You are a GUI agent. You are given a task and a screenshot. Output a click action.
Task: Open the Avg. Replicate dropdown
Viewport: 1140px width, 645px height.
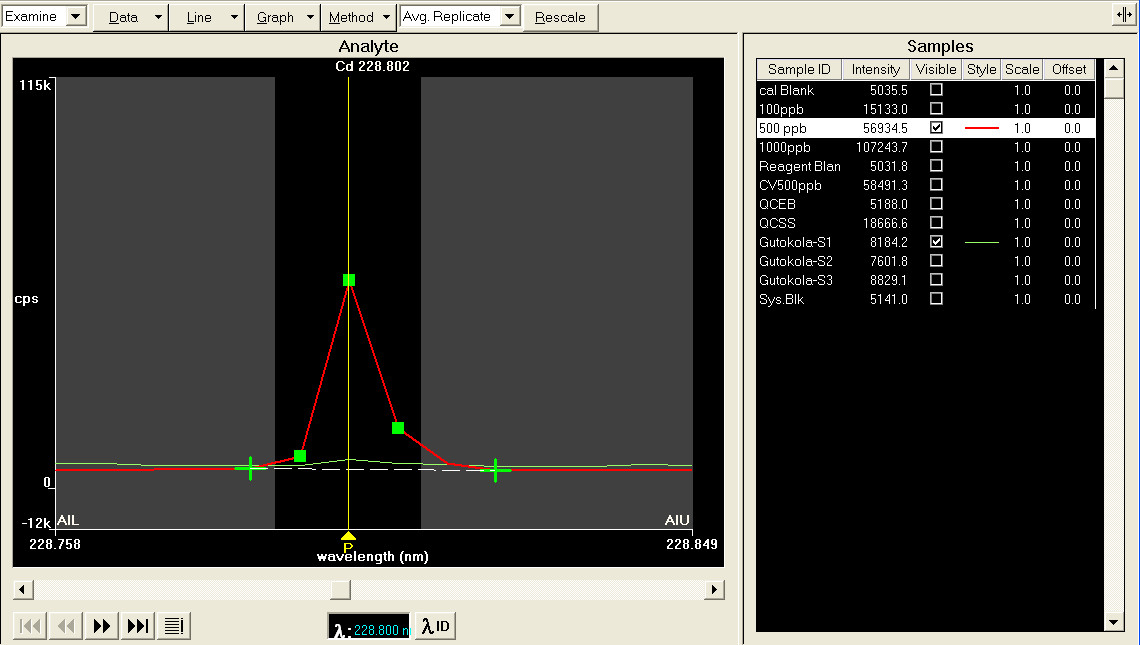click(x=510, y=17)
